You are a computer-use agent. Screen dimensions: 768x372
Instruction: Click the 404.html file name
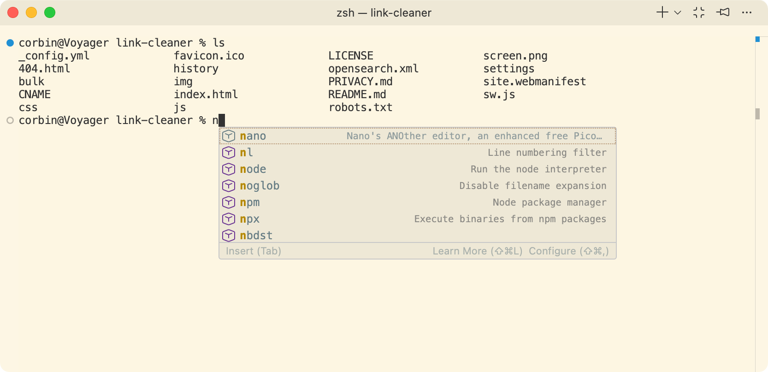coord(44,69)
